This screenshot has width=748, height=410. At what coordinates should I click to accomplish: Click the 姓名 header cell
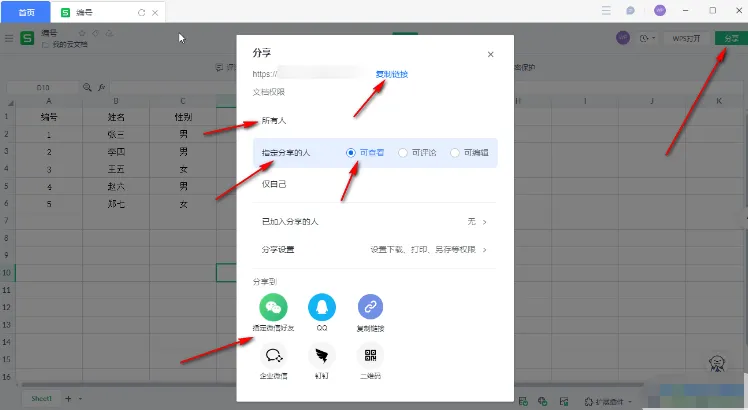tap(116, 117)
